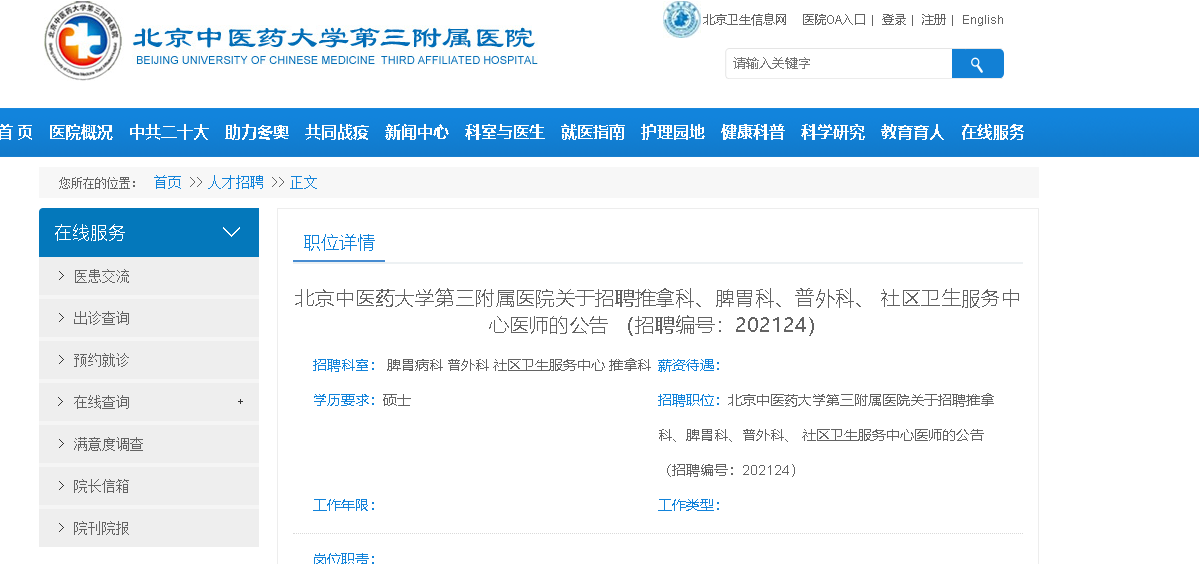Click the 脾胃病科 department text
Viewport: 1199px width, 564px height.
click(414, 365)
